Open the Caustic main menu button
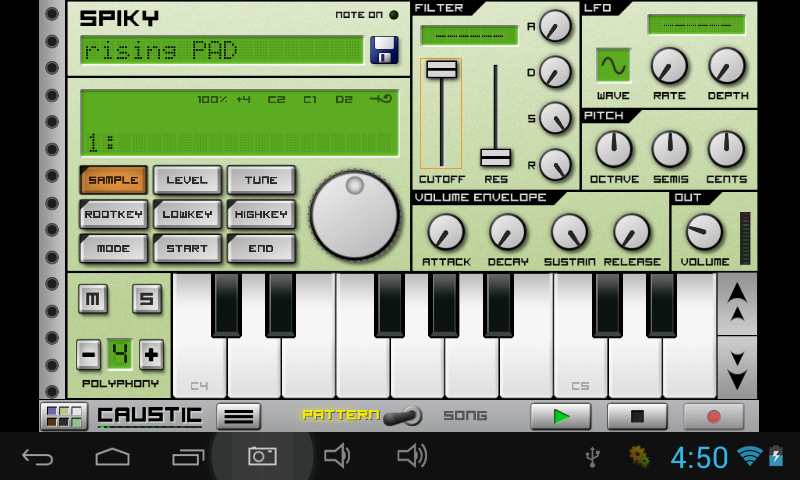 [x=238, y=416]
